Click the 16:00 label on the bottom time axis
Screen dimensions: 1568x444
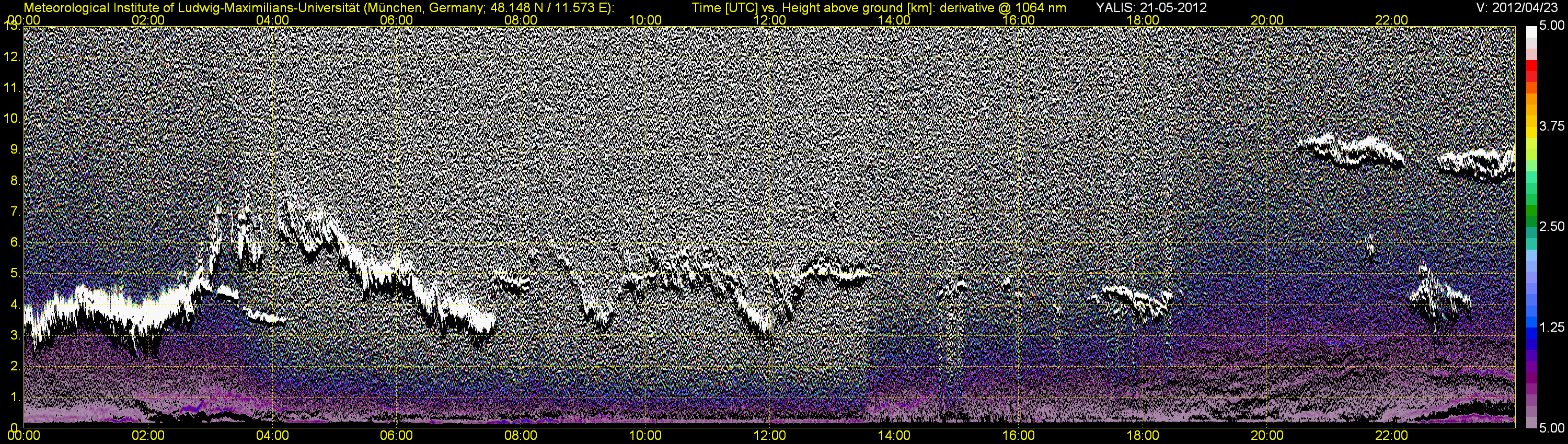[x=1018, y=436]
